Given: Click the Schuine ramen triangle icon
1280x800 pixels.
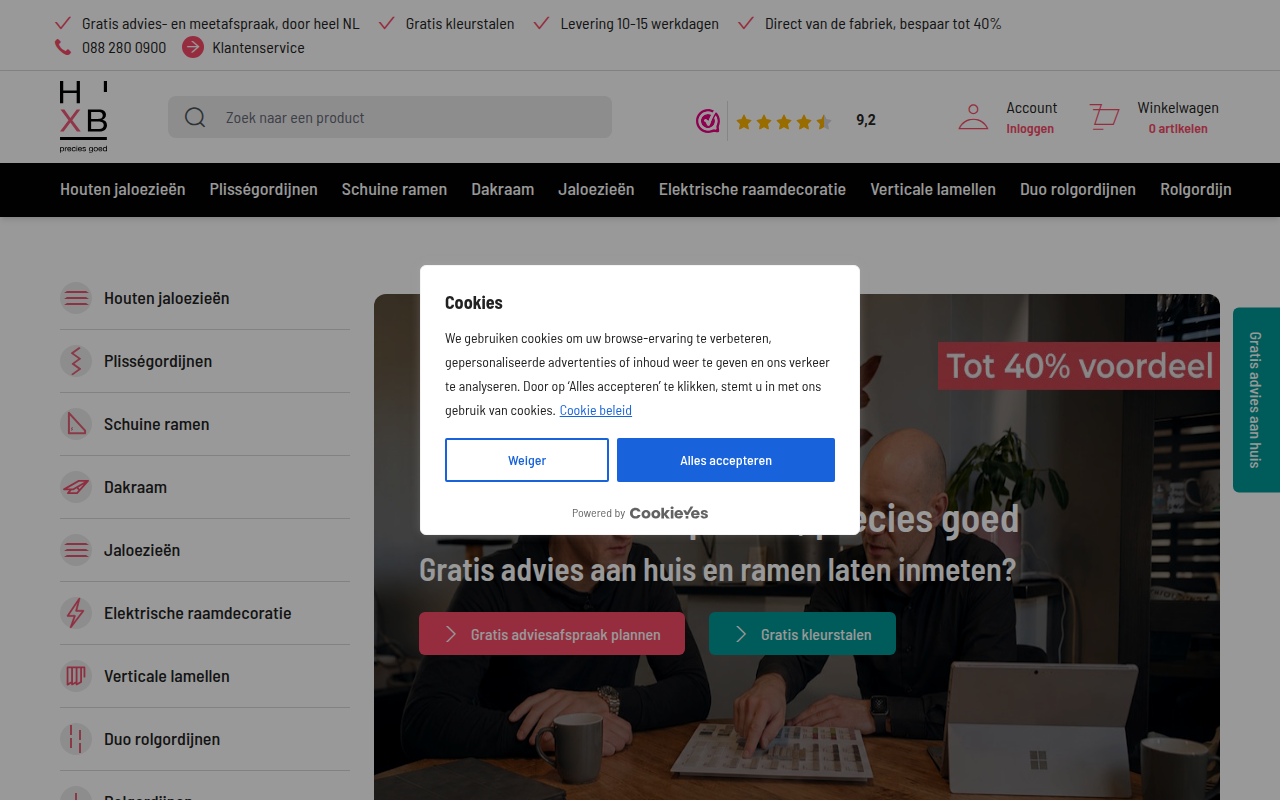Looking at the screenshot, I should (x=76, y=424).
